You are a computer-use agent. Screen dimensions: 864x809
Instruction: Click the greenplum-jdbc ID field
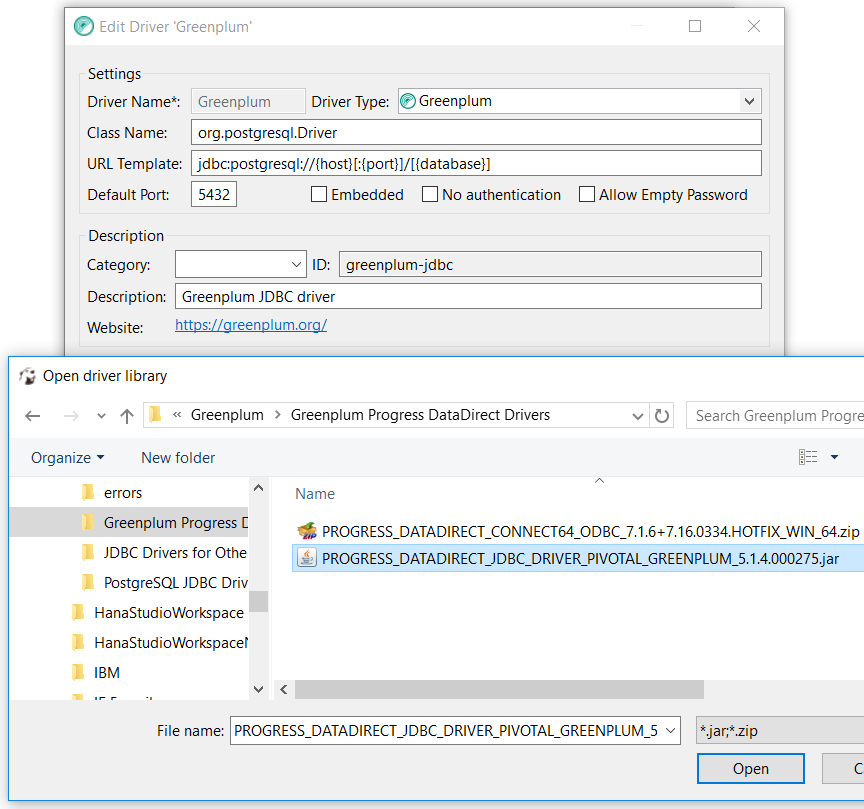[x=550, y=265]
